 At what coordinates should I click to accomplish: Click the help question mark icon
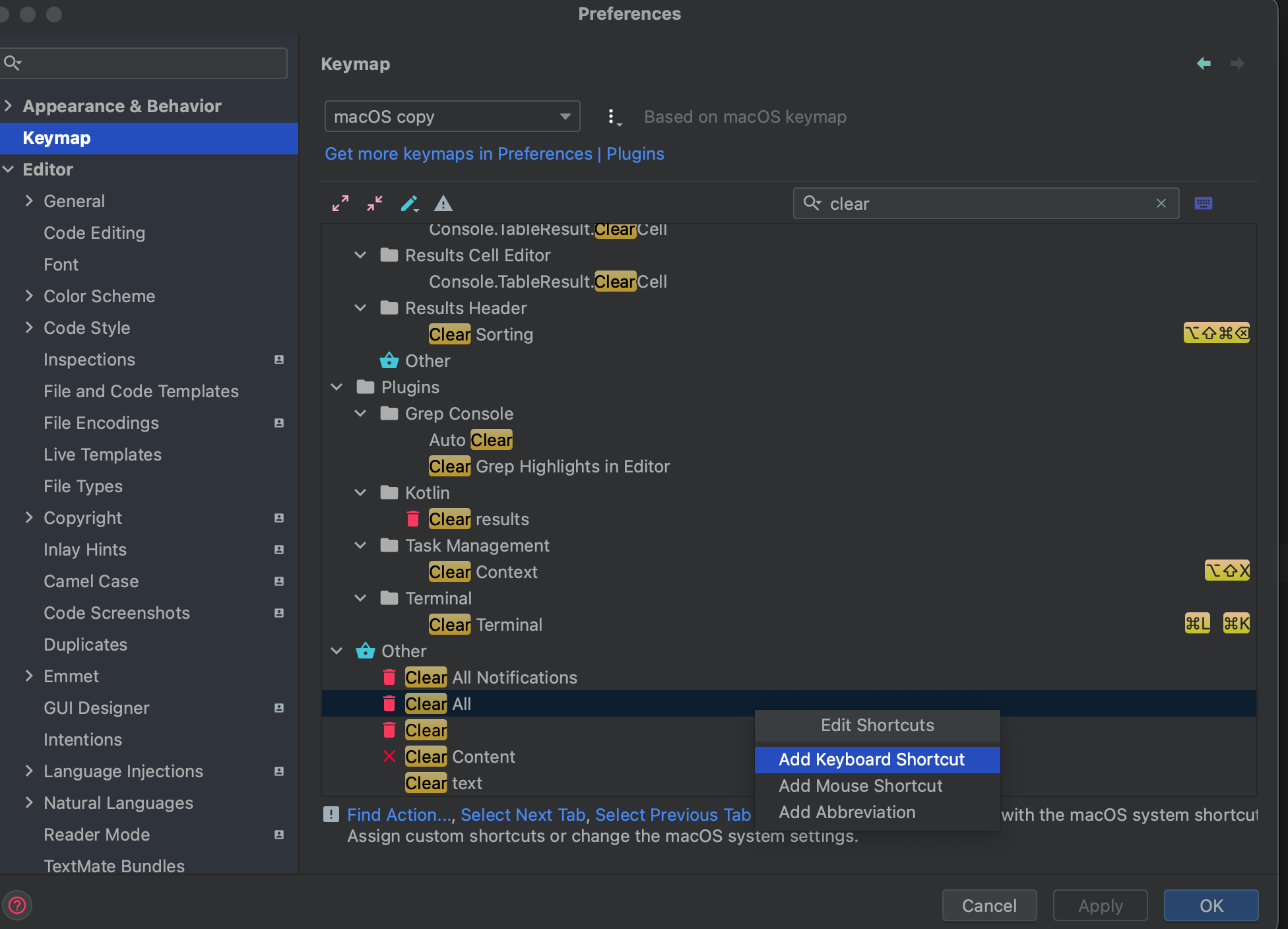pyautogui.click(x=18, y=905)
